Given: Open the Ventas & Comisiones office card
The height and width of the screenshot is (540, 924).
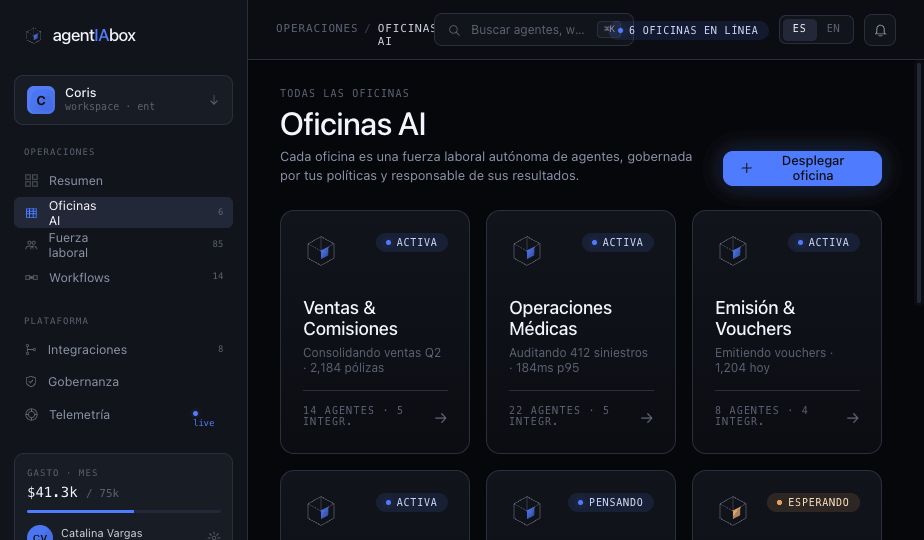Looking at the screenshot, I should point(375,332).
